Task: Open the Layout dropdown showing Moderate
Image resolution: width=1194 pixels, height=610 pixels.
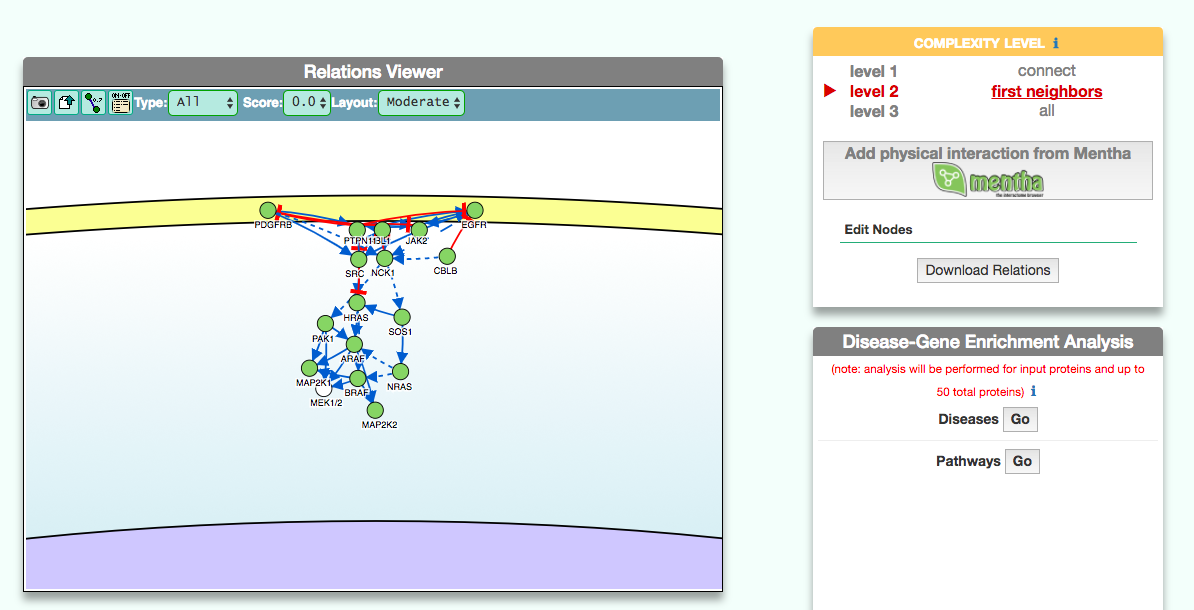Action: click(x=421, y=102)
